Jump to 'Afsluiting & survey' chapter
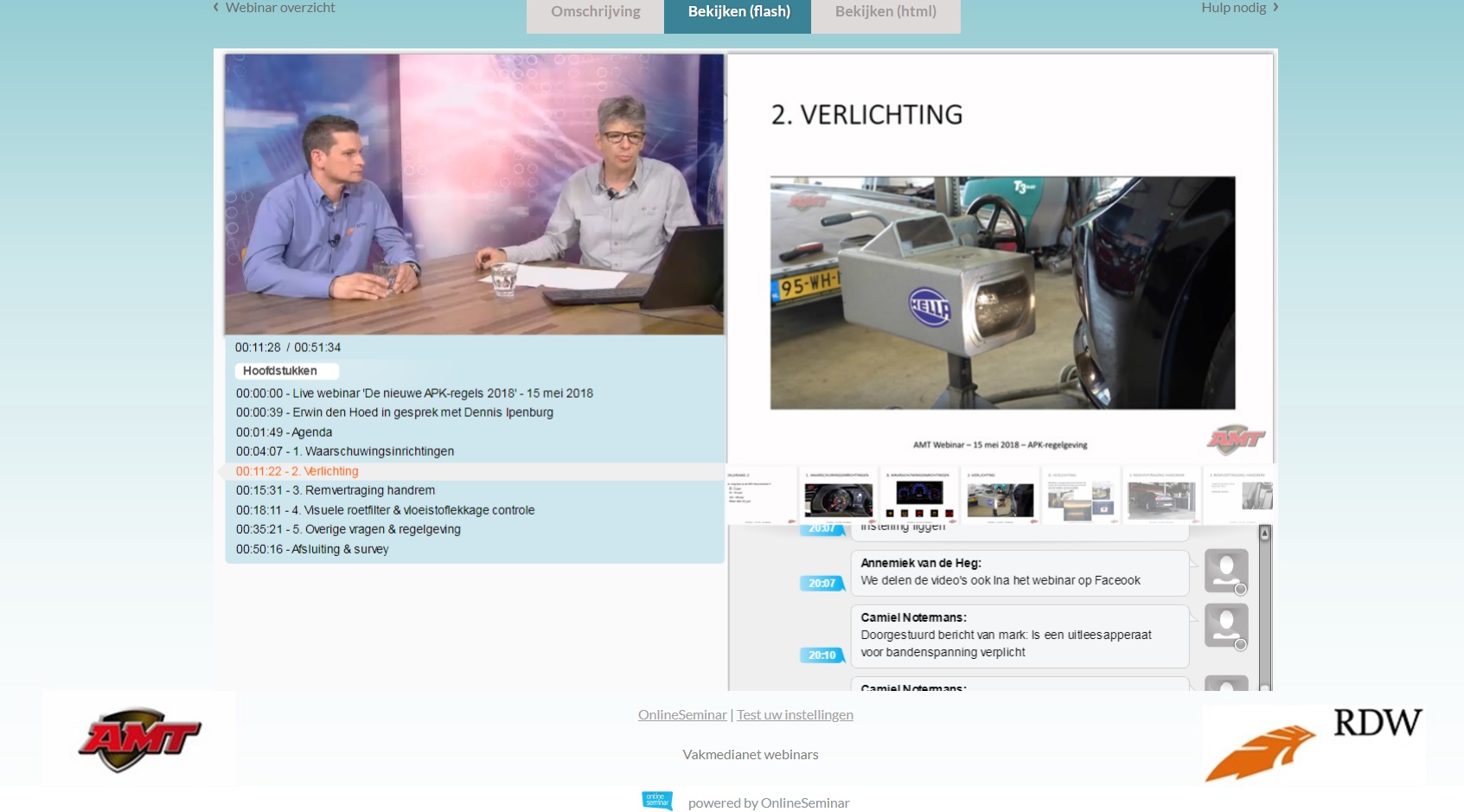The height and width of the screenshot is (812, 1464). pyautogui.click(x=312, y=548)
